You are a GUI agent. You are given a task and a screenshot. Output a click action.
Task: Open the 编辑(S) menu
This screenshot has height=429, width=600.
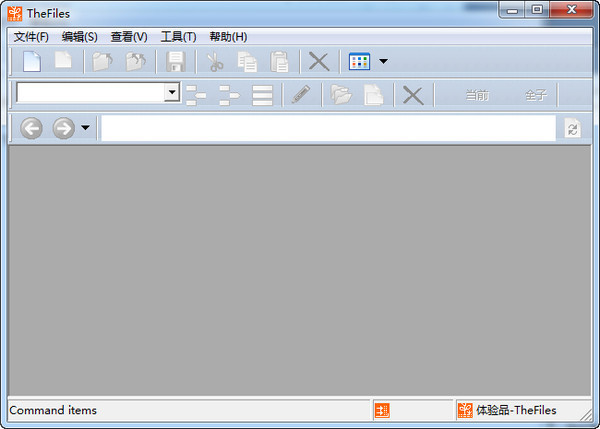click(80, 37)
